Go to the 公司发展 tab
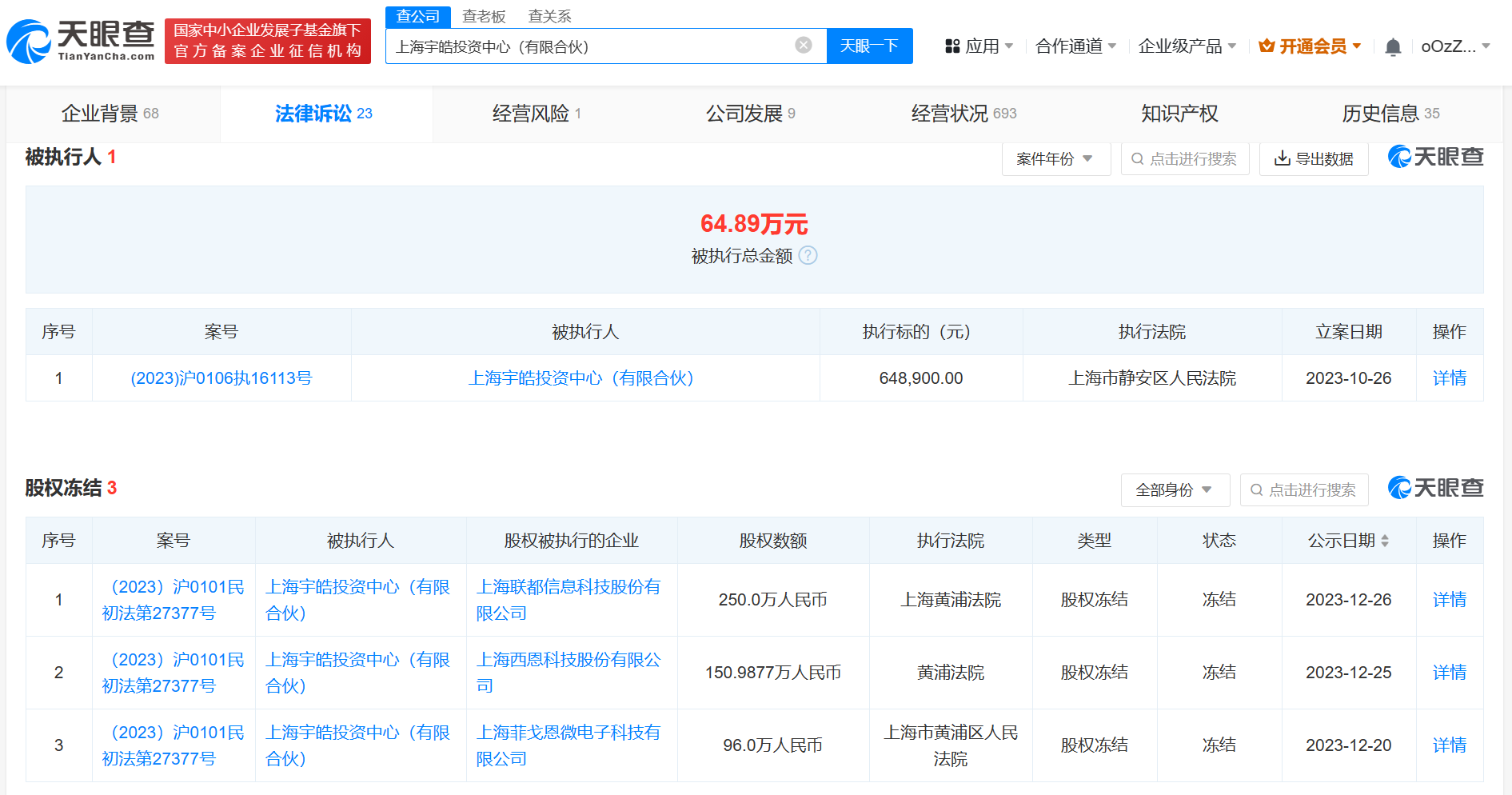This screenshot has height=795, width=1512. point(751,114)
